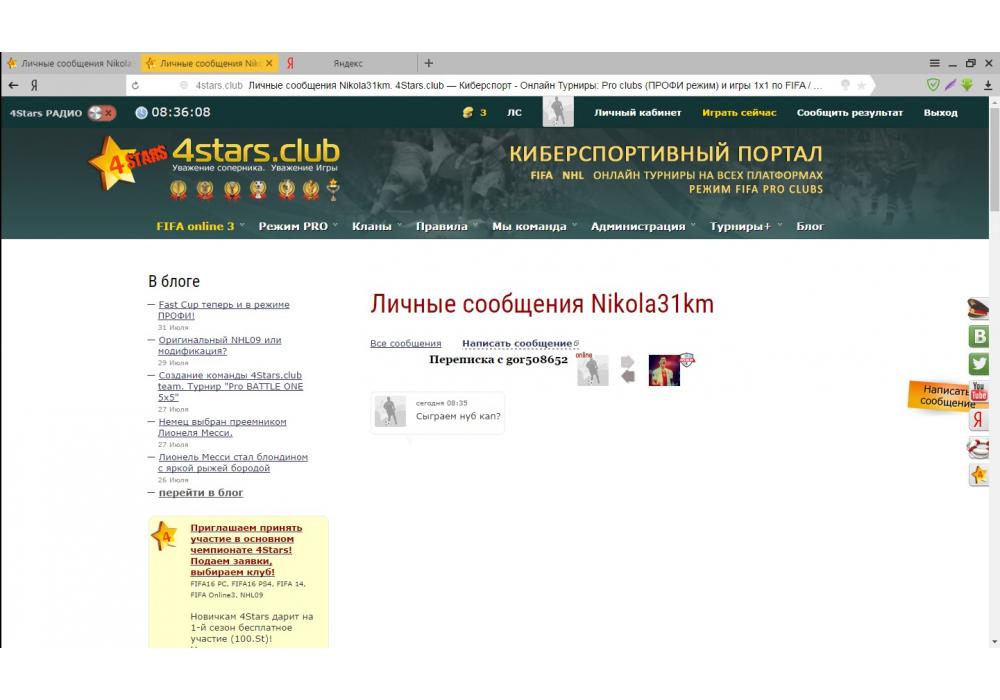Screen dimensions: 1000x700
Task: Click the Twitter icon in sidebar
Action: tap(979, 364)
